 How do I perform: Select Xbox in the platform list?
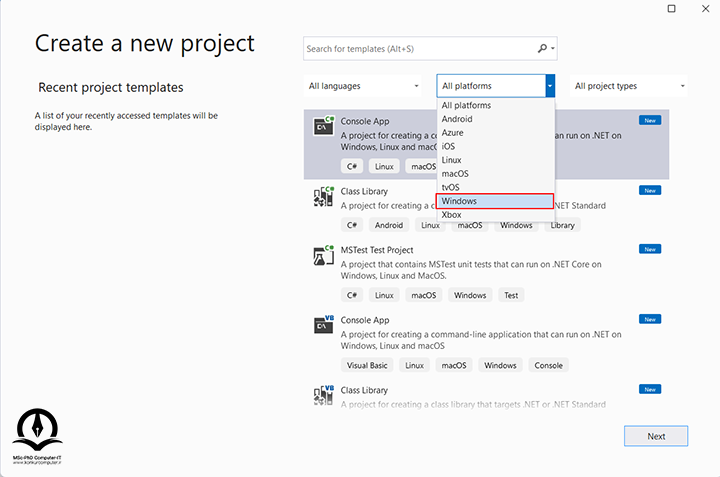pyautogui.click(x=495, y=214)
